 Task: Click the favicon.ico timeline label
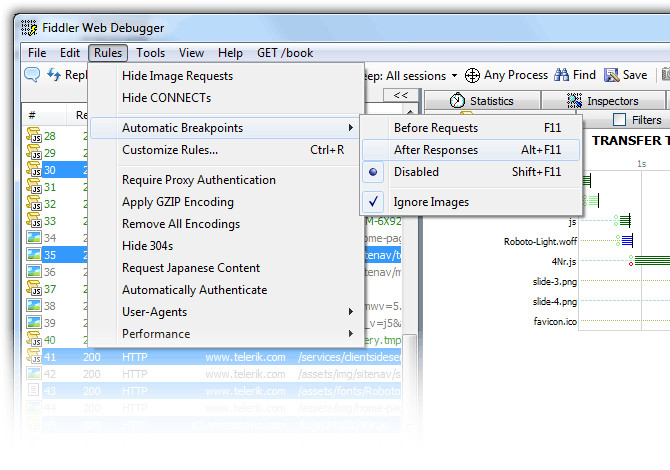click(555, 321)
